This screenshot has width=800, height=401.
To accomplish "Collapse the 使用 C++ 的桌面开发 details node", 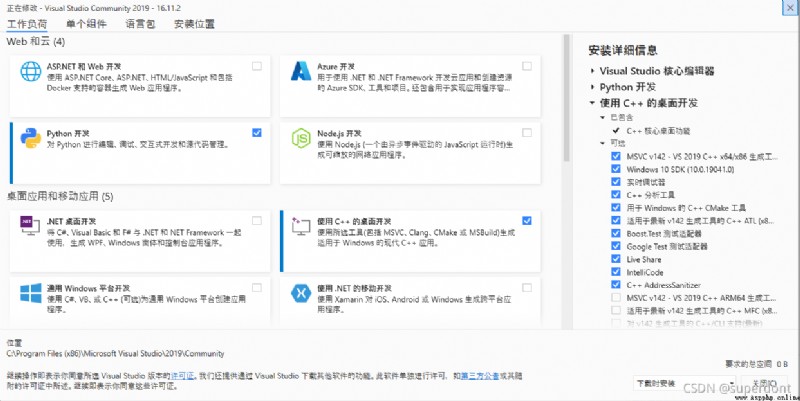I will pos(592,103).
